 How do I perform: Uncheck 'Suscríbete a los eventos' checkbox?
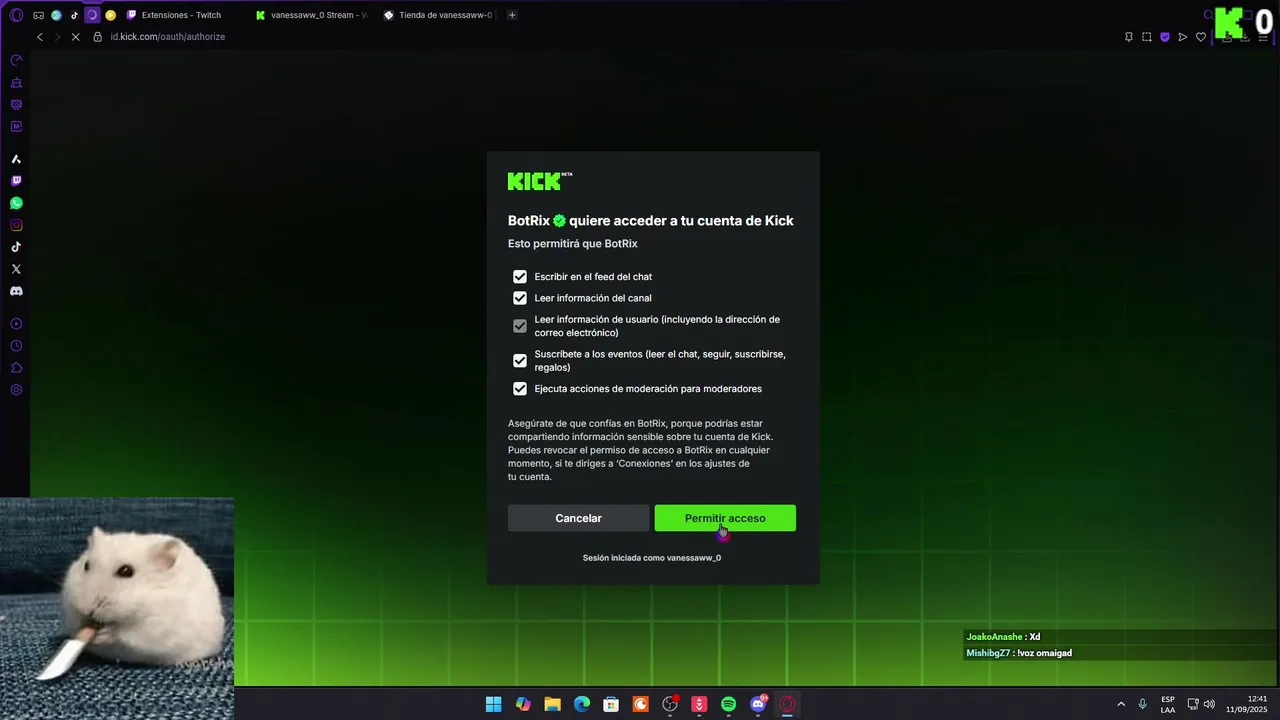520,360
